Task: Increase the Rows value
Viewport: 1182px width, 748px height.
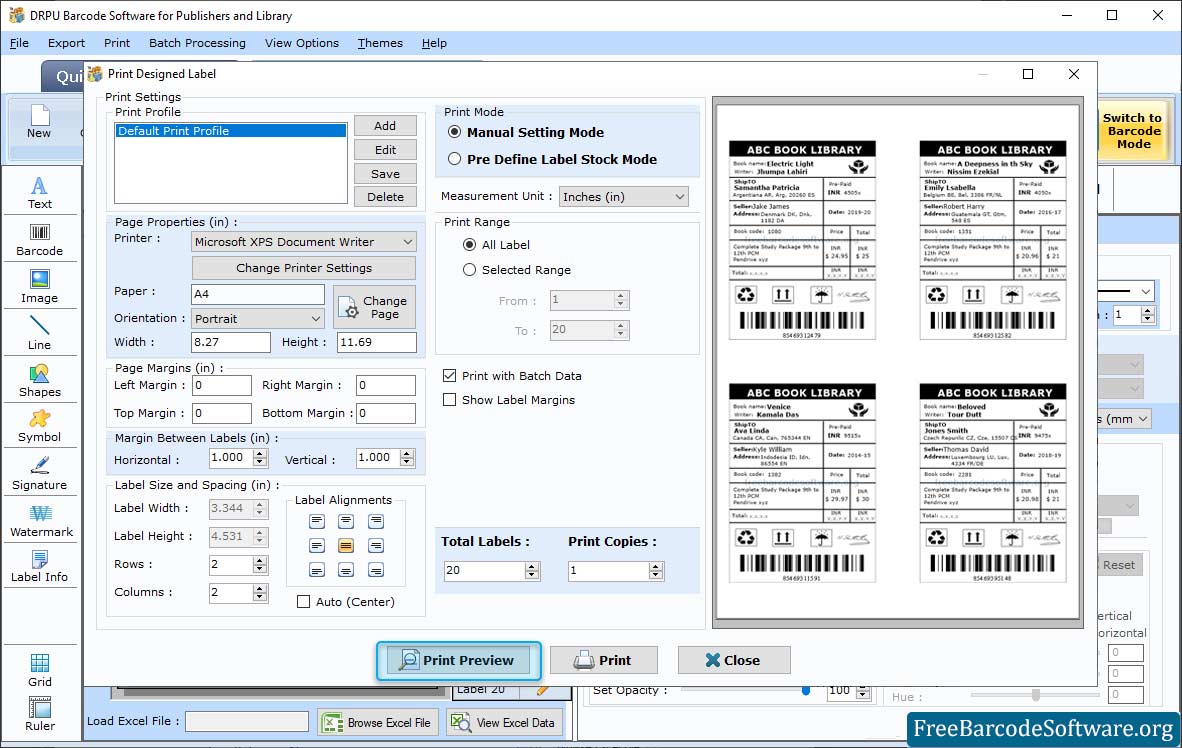Action: coord(260,560)
